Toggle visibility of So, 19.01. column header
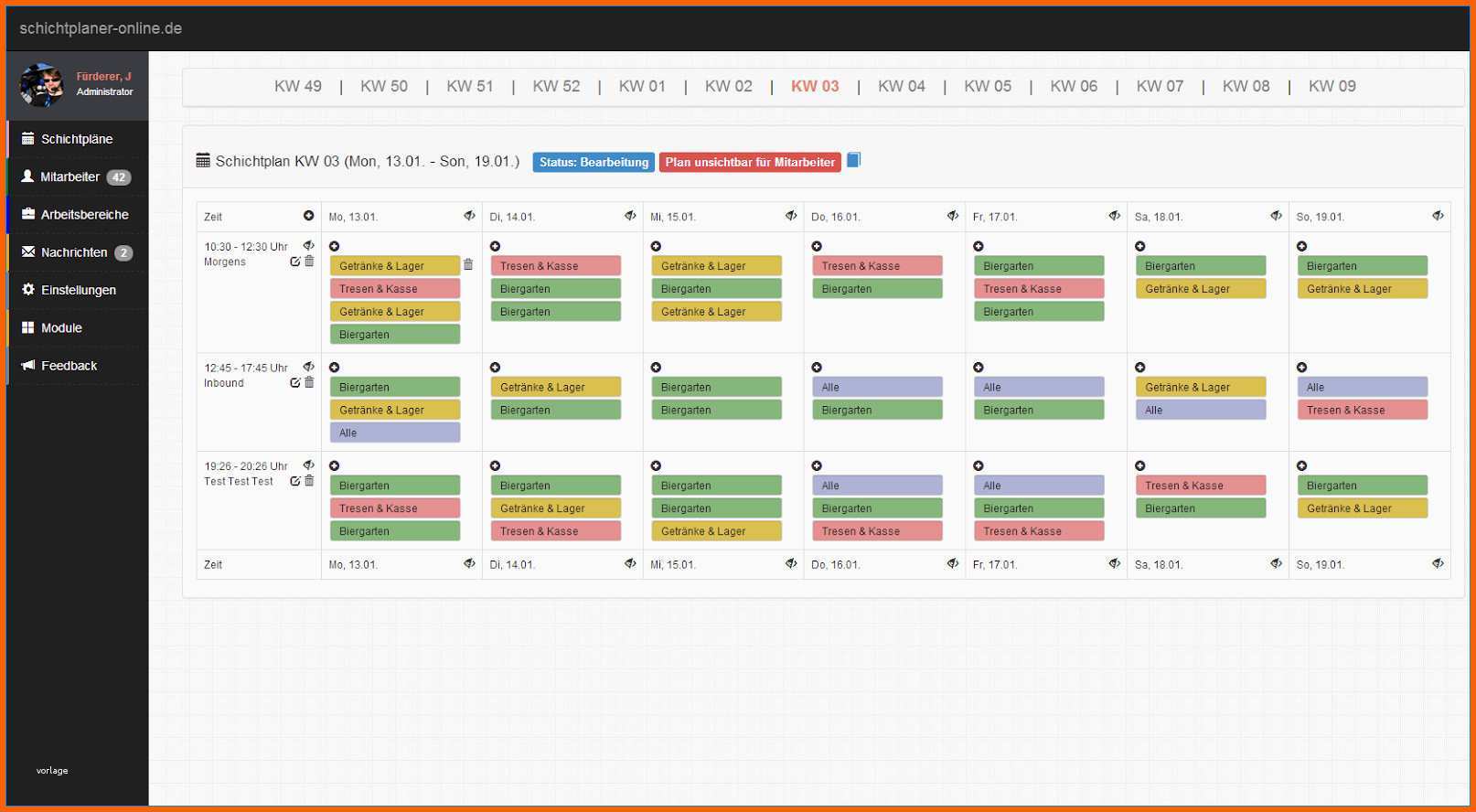 pos(1438,216)
